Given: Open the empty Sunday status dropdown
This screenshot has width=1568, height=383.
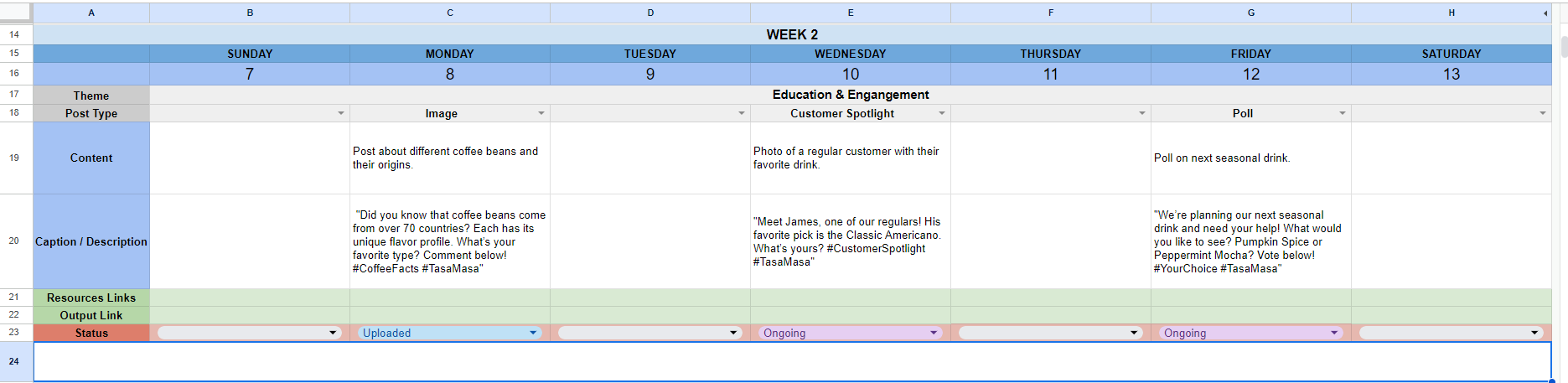Looking at the screenshot, I should pos(249,333).
